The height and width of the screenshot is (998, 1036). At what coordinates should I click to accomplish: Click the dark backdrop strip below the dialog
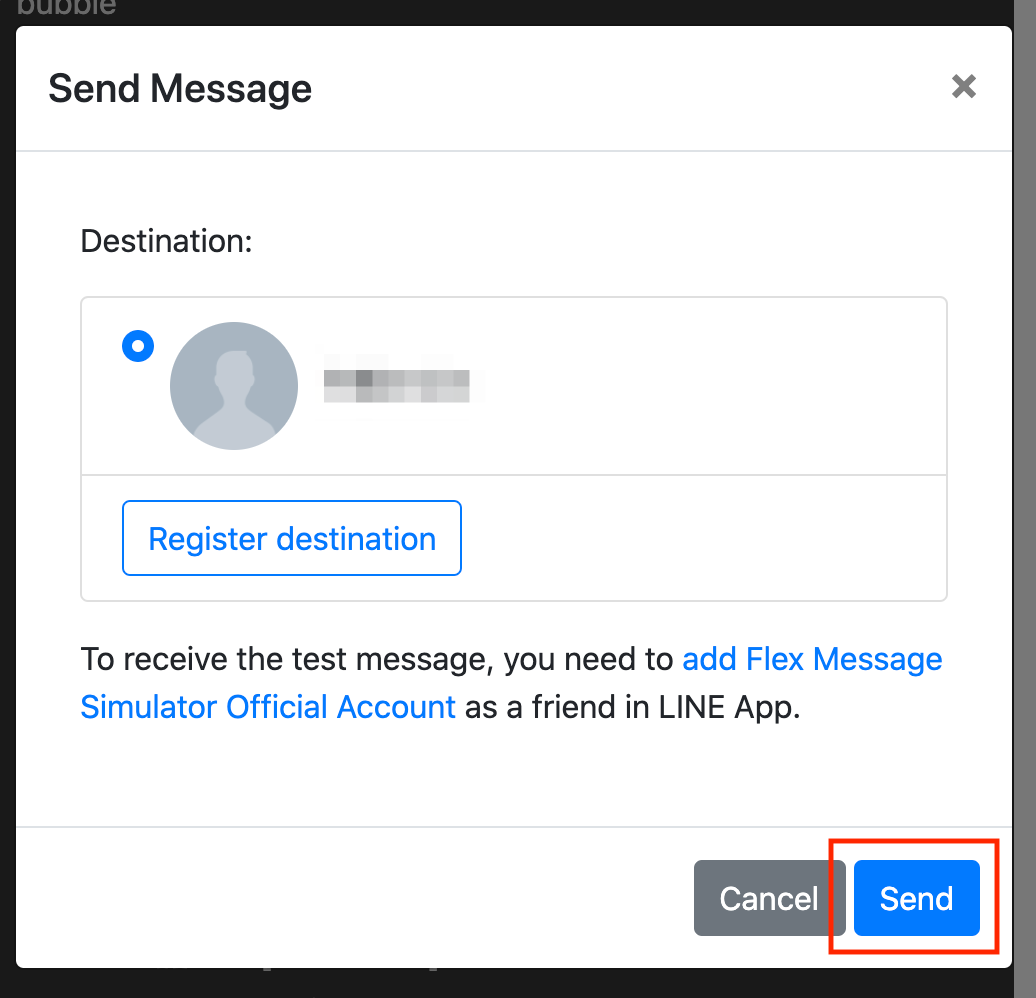500,984
